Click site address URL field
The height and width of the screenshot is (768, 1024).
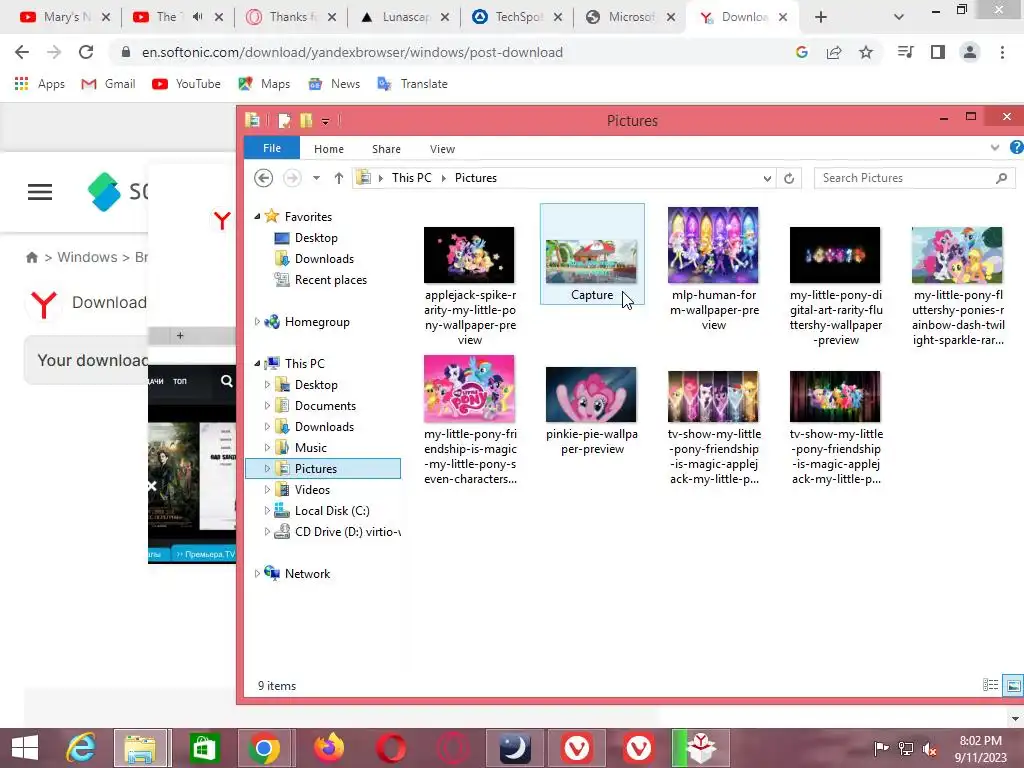coord(352,52)
